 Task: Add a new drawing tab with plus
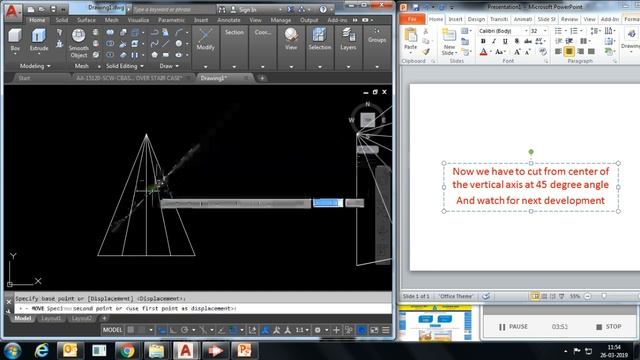coord(262,78)
